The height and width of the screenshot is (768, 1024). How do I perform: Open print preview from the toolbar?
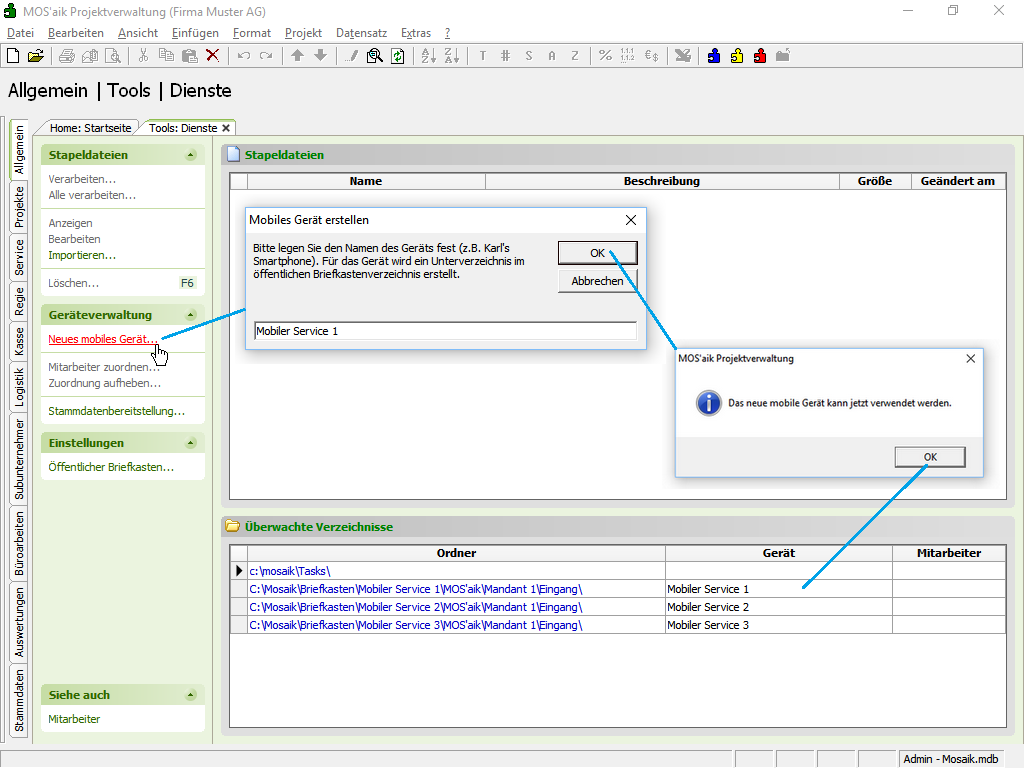[x=113, y=56]
